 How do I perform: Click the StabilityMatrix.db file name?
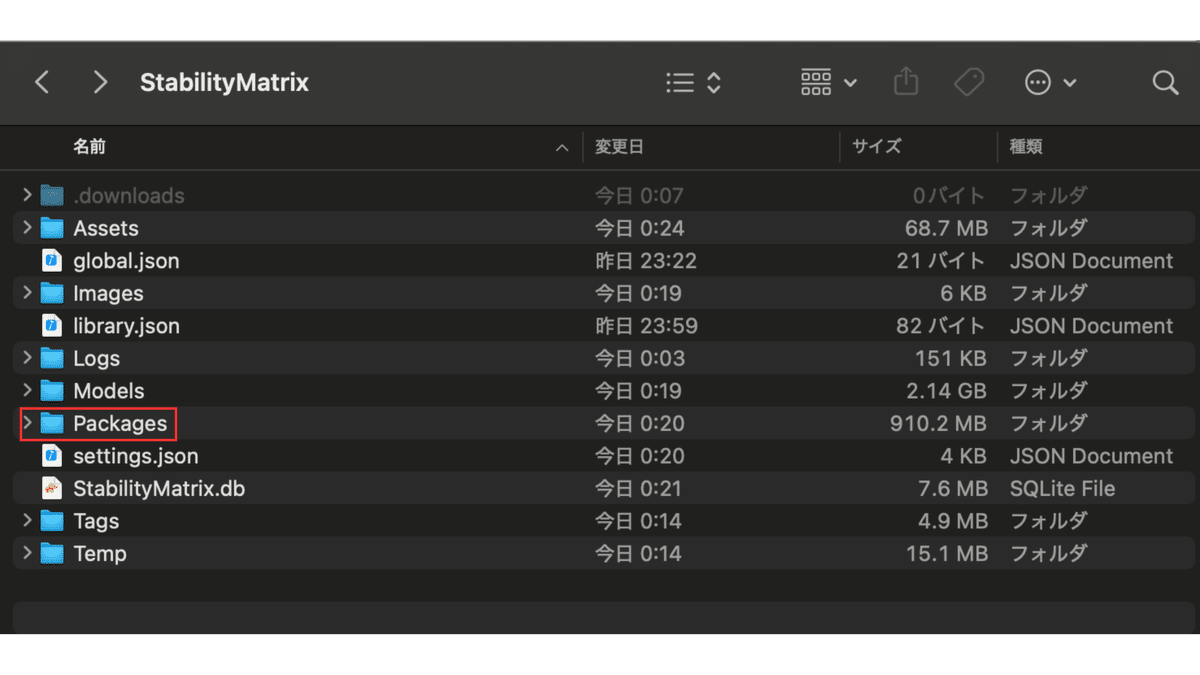point(159,489)
